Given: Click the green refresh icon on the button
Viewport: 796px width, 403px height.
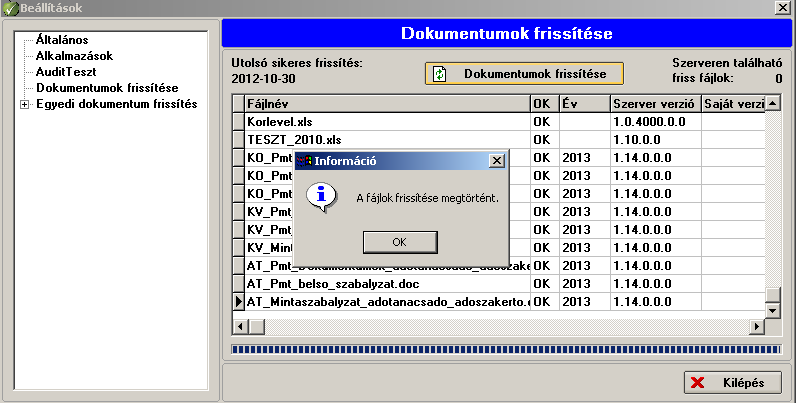Looking at the screenshot, I should click(440, 74).
